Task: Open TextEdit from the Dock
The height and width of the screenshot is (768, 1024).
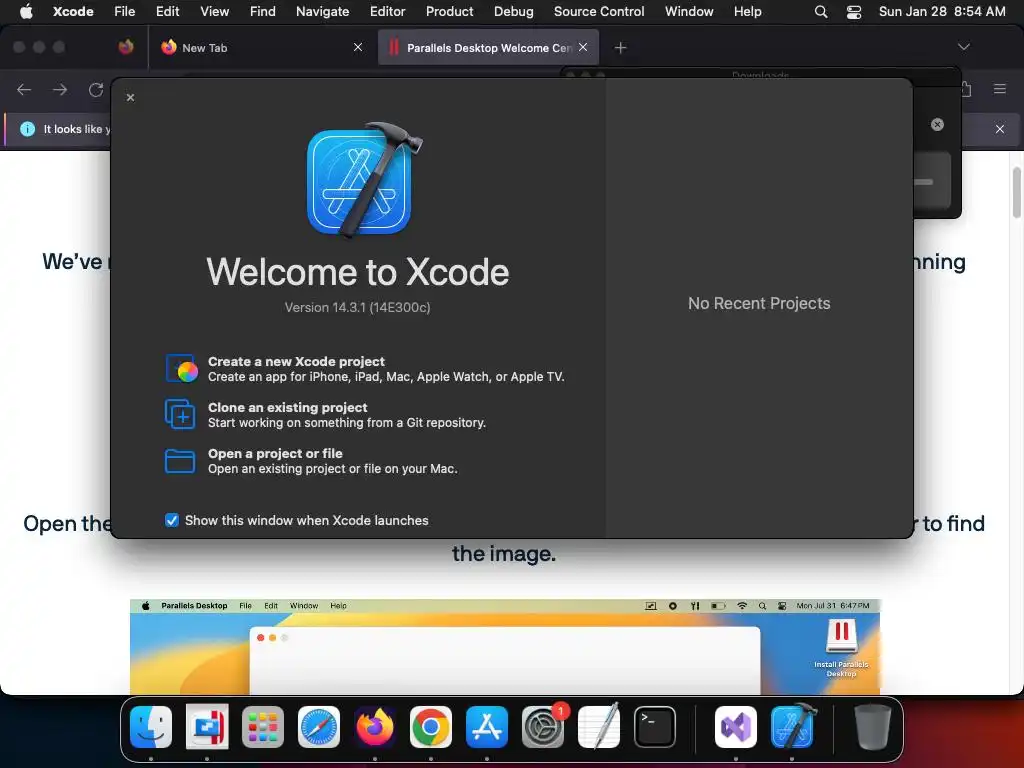Action: (x=599, y=726)
